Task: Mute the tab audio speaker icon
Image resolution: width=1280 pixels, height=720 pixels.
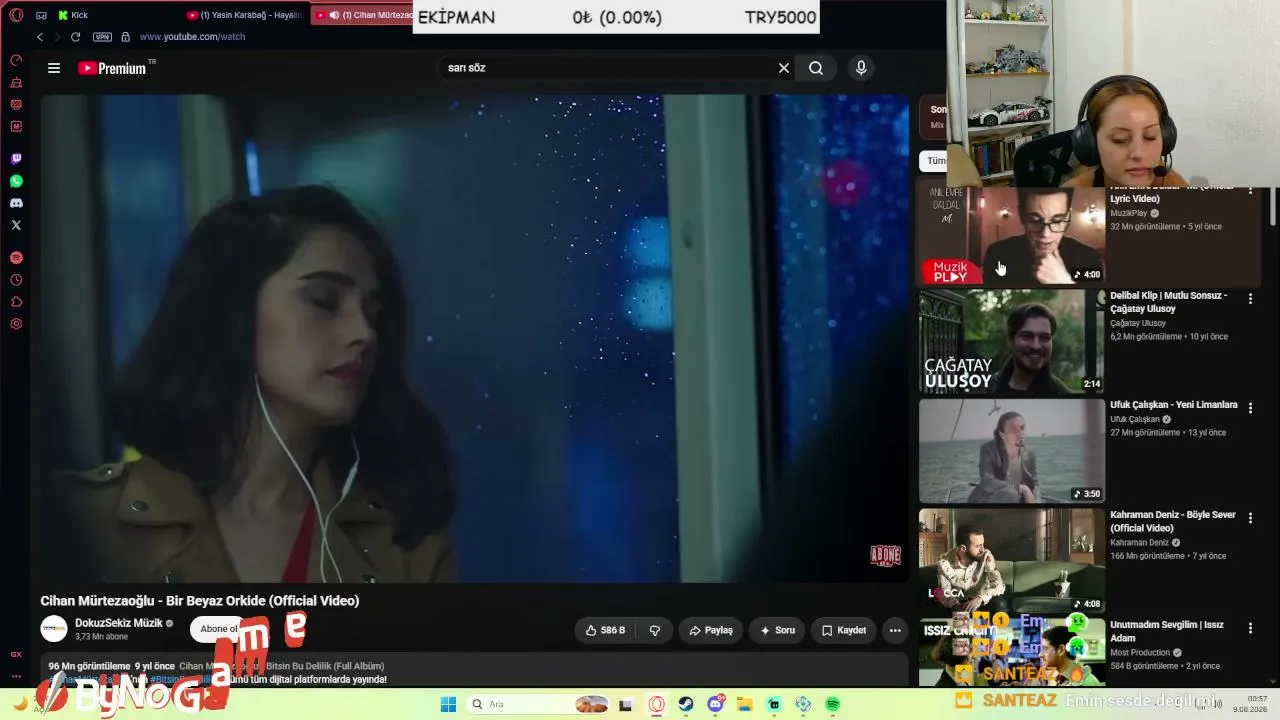Action: coord(334,15)
